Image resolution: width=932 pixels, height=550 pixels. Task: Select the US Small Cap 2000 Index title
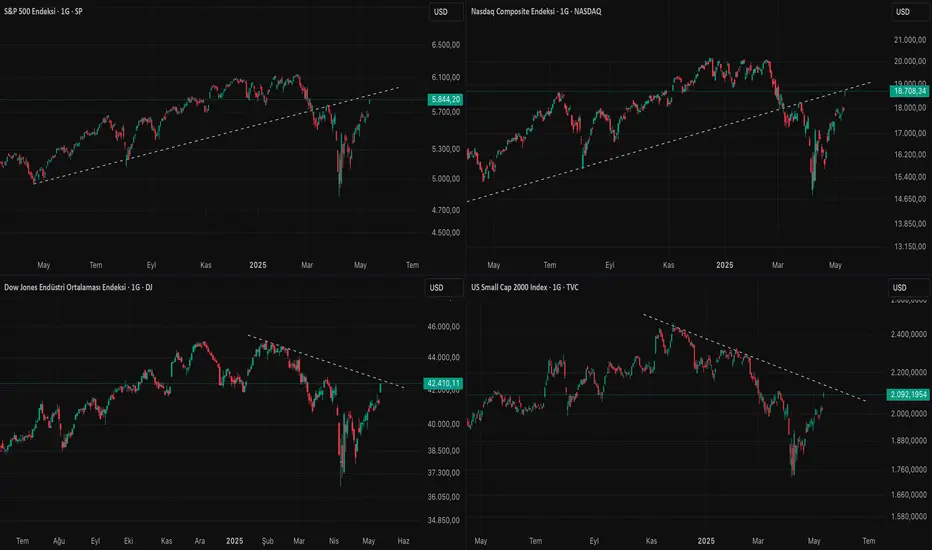tap(525, 288)
